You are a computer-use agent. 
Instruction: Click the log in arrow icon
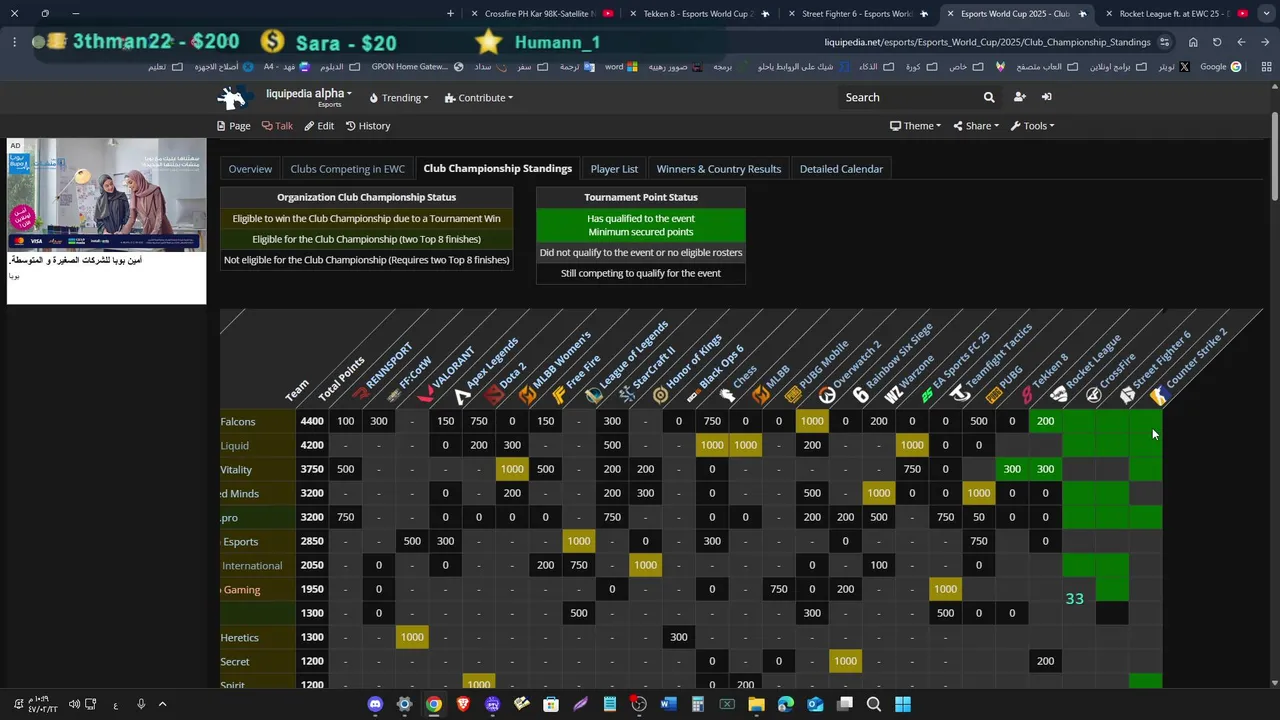(1046, 97)
